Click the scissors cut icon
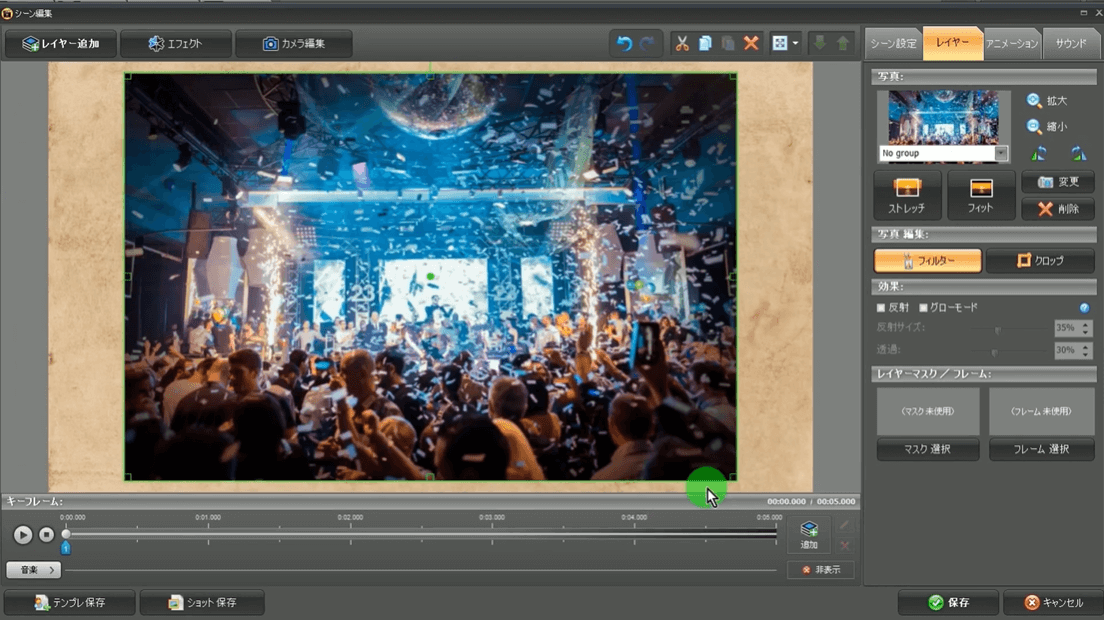 coord(682,44)
